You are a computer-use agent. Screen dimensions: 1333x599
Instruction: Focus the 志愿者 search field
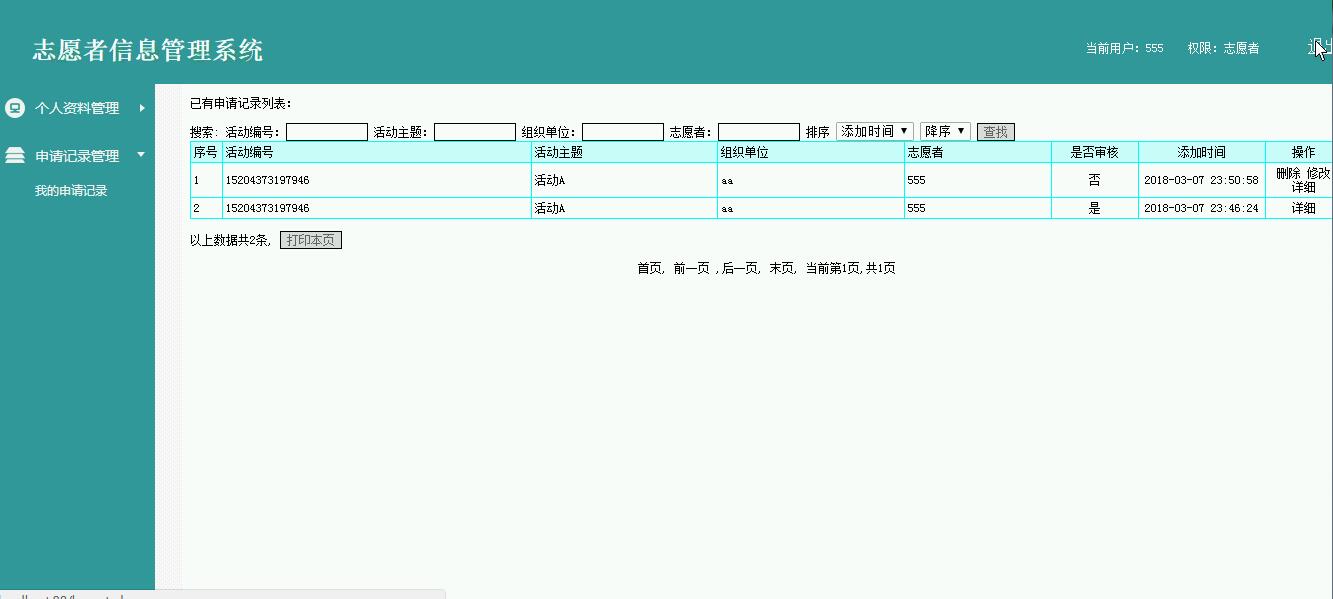click(759, 132)
